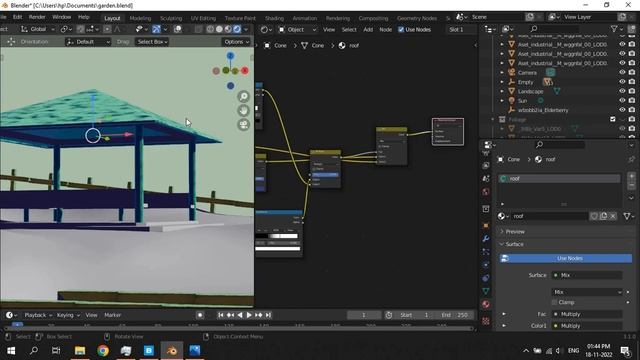Click the pan hand icon in viewport
This screenshot has height=360, width=640.
(244, 111)
